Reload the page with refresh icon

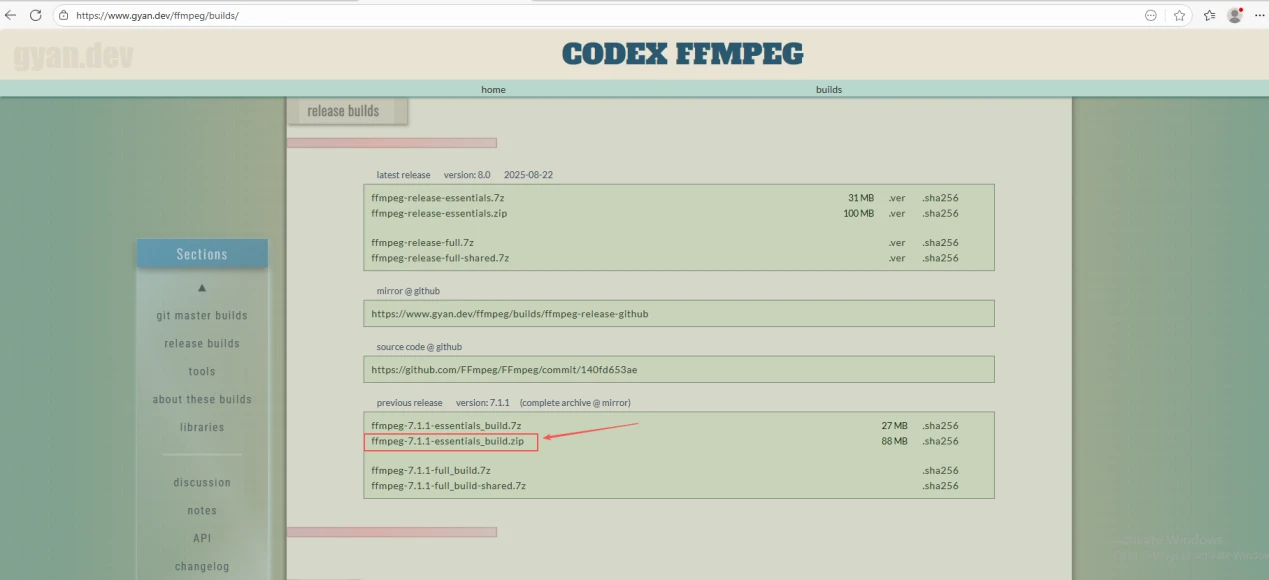tap(36, 15)
